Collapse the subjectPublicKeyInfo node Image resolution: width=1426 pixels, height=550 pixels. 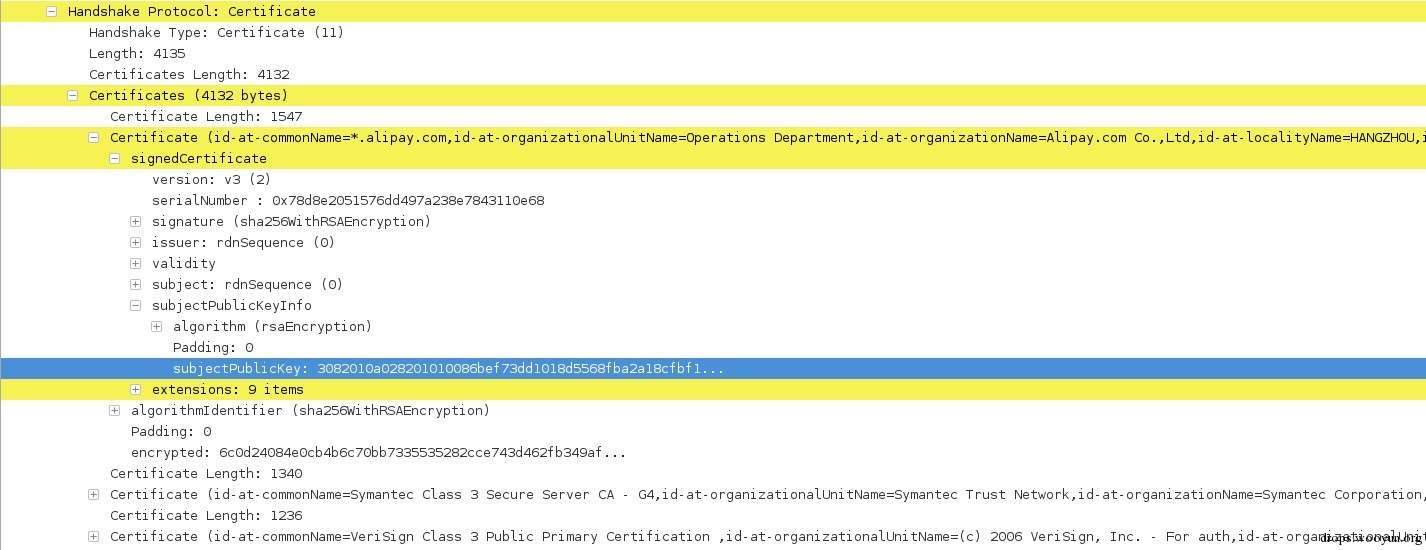pos(135,305)
